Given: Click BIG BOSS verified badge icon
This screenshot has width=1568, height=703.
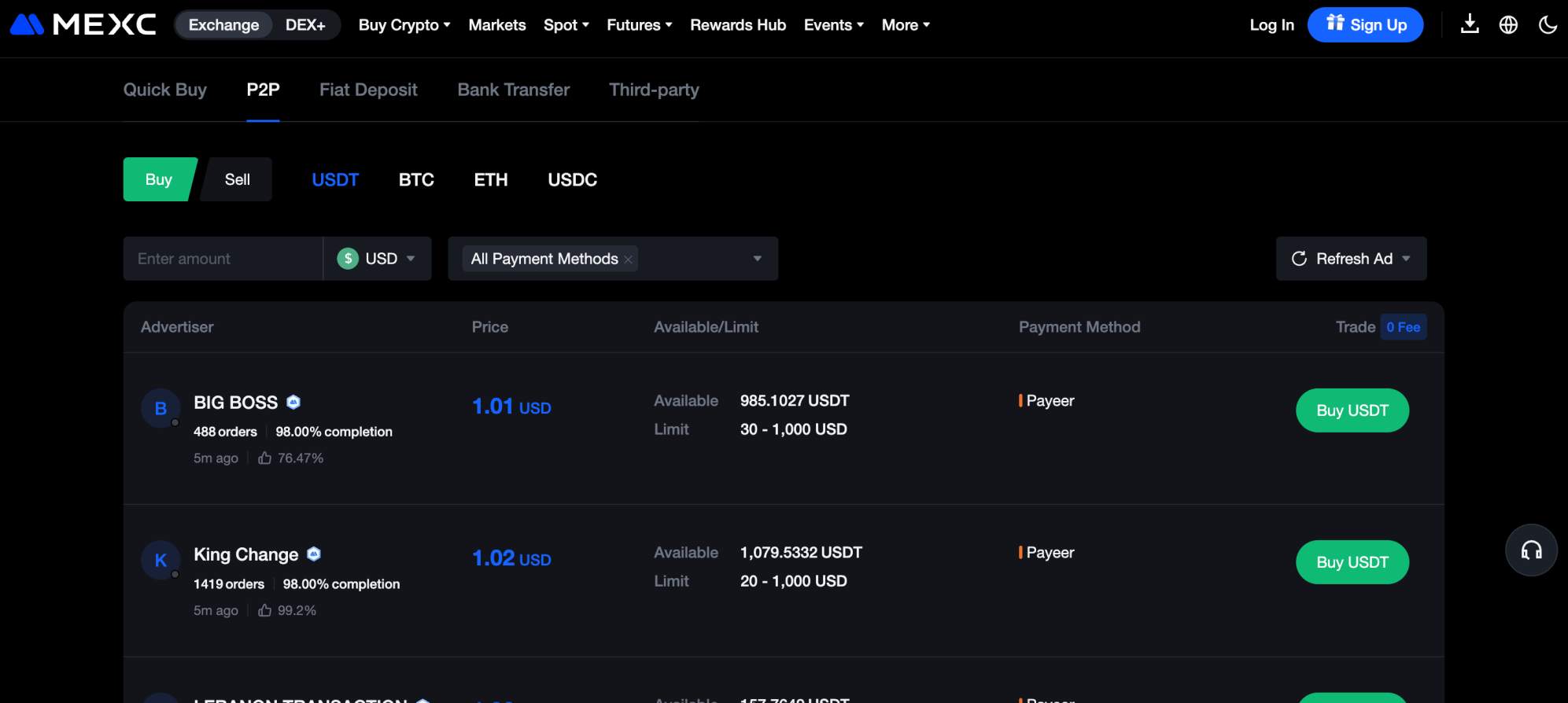Looking at the screenshot, I should point(293,402).
